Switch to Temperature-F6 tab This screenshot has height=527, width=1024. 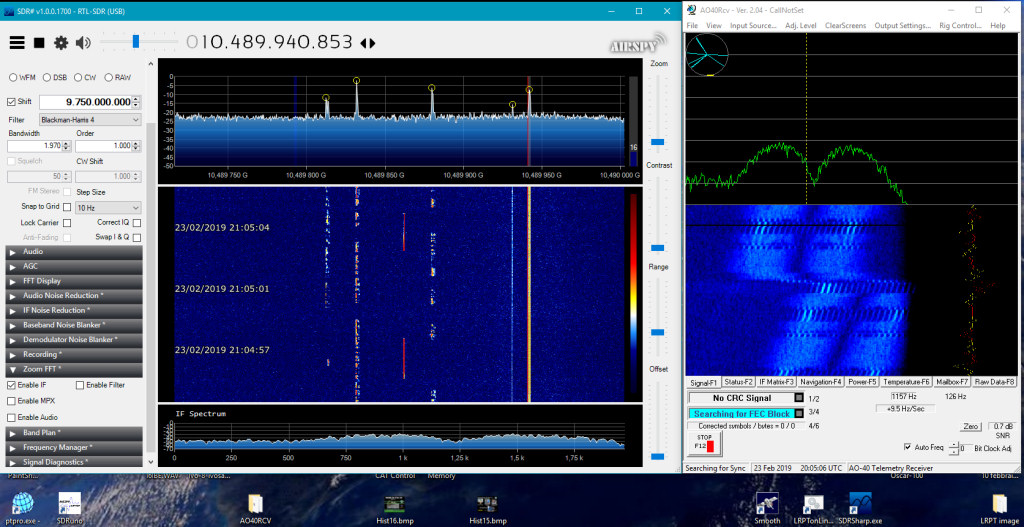(x=906, y=382)
